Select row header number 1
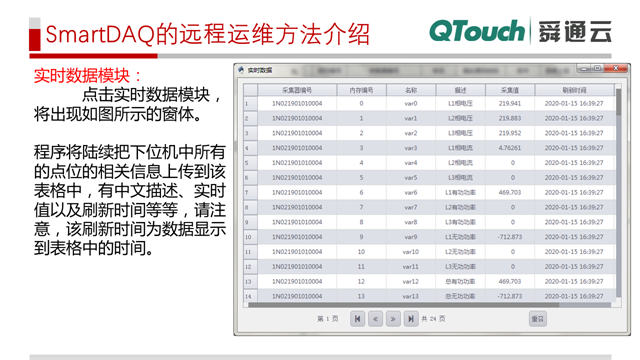 click(x=250, y=104)
